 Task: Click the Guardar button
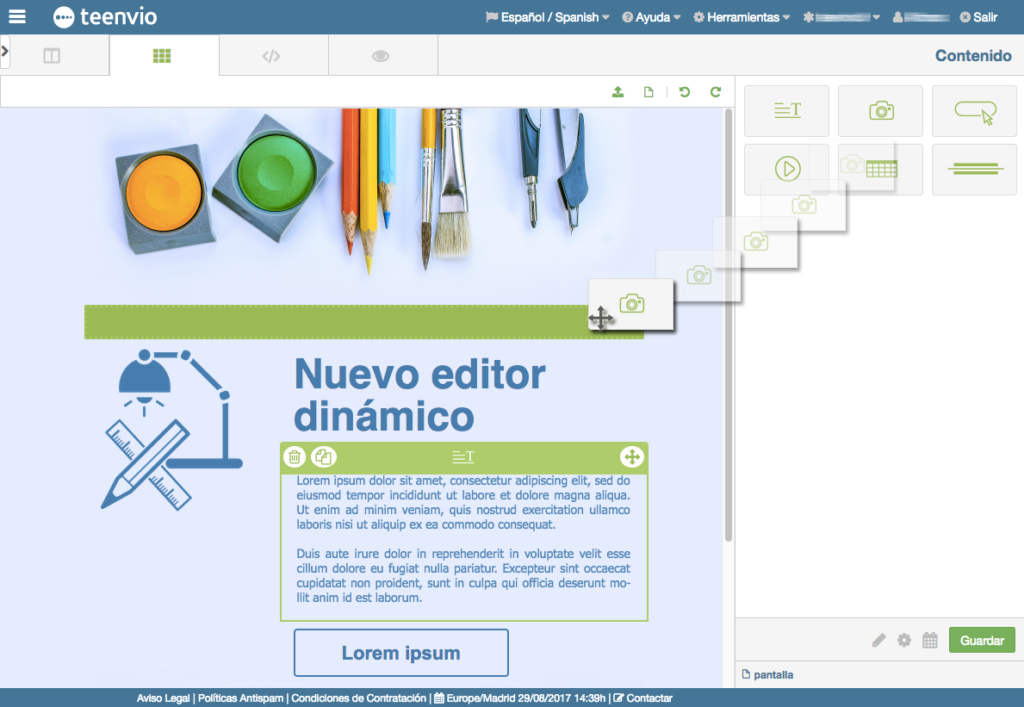tap(981, 640)
